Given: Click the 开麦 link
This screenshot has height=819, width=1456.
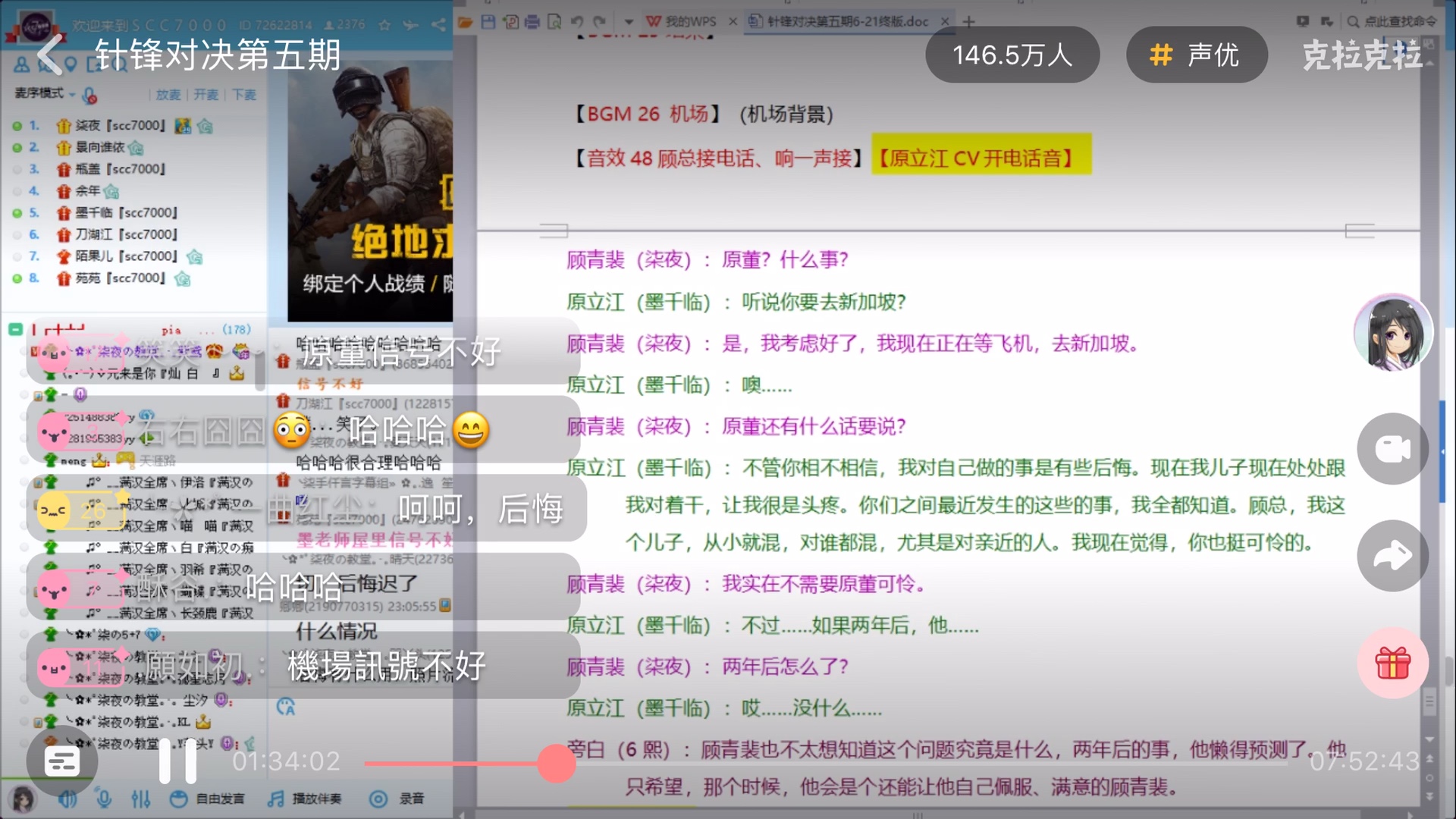Looking at the screenshot, I should (206, 95).
